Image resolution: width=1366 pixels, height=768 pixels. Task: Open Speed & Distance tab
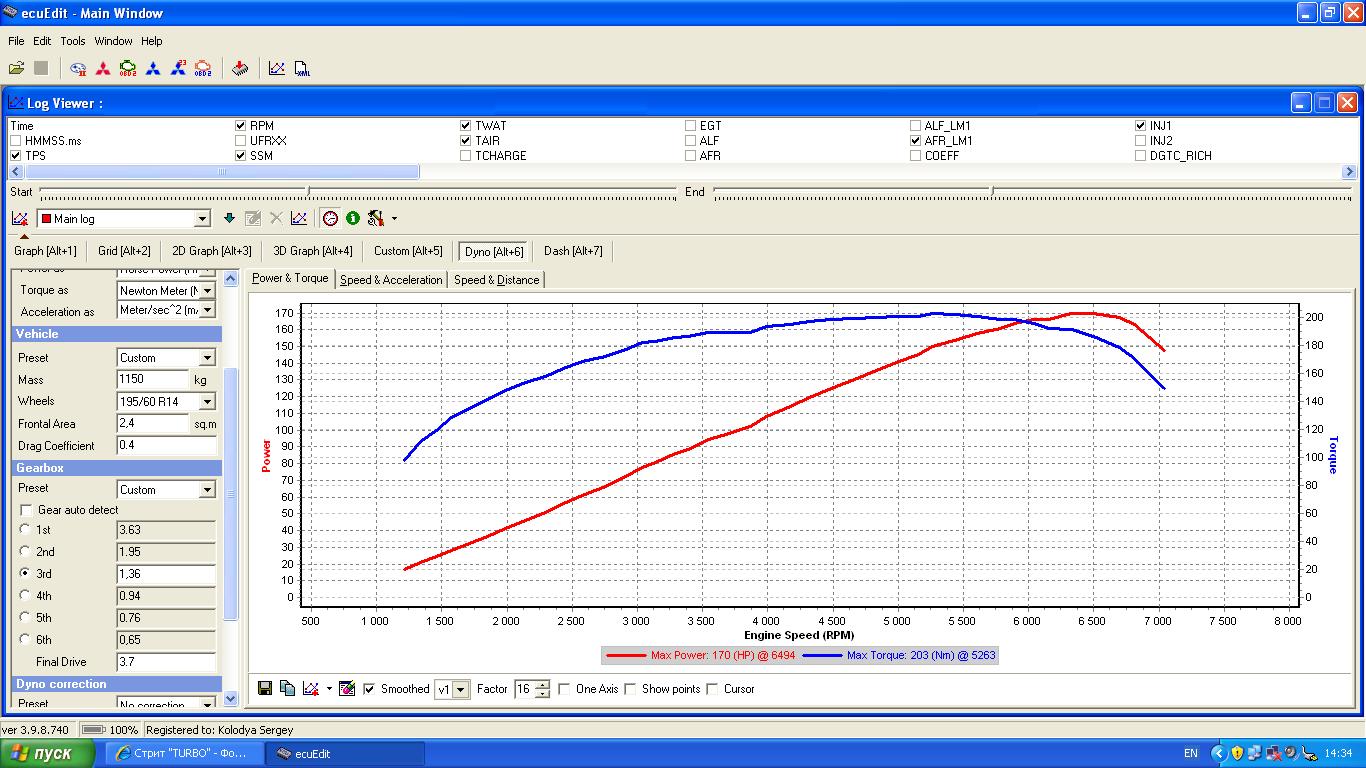497,280
